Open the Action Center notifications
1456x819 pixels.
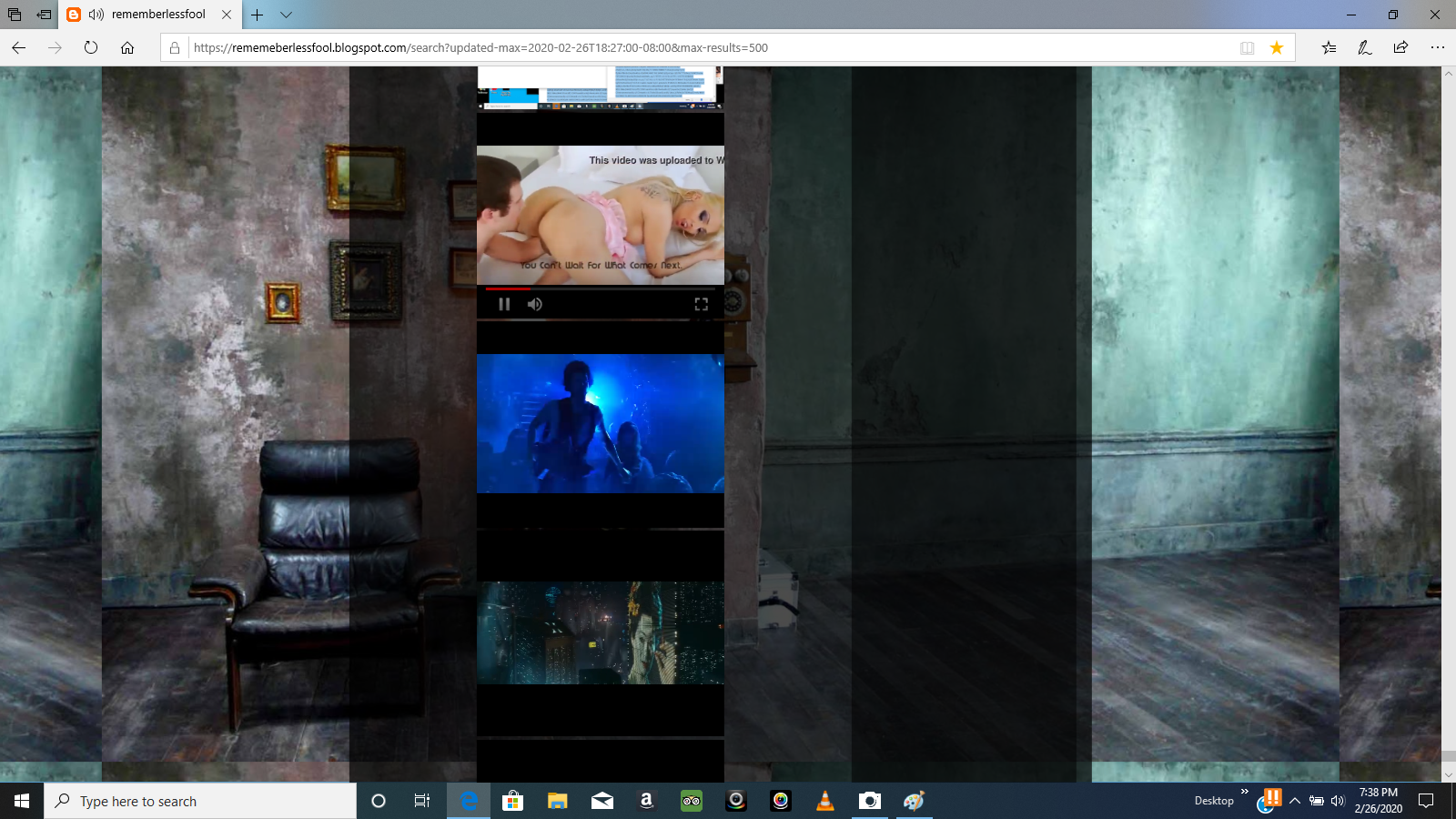coord(1426,801)
